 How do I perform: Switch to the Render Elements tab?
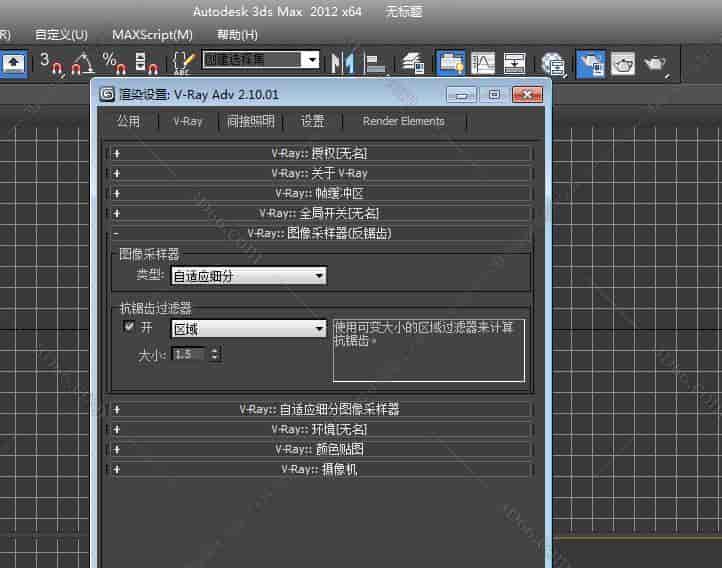click(x=403, y=121)
